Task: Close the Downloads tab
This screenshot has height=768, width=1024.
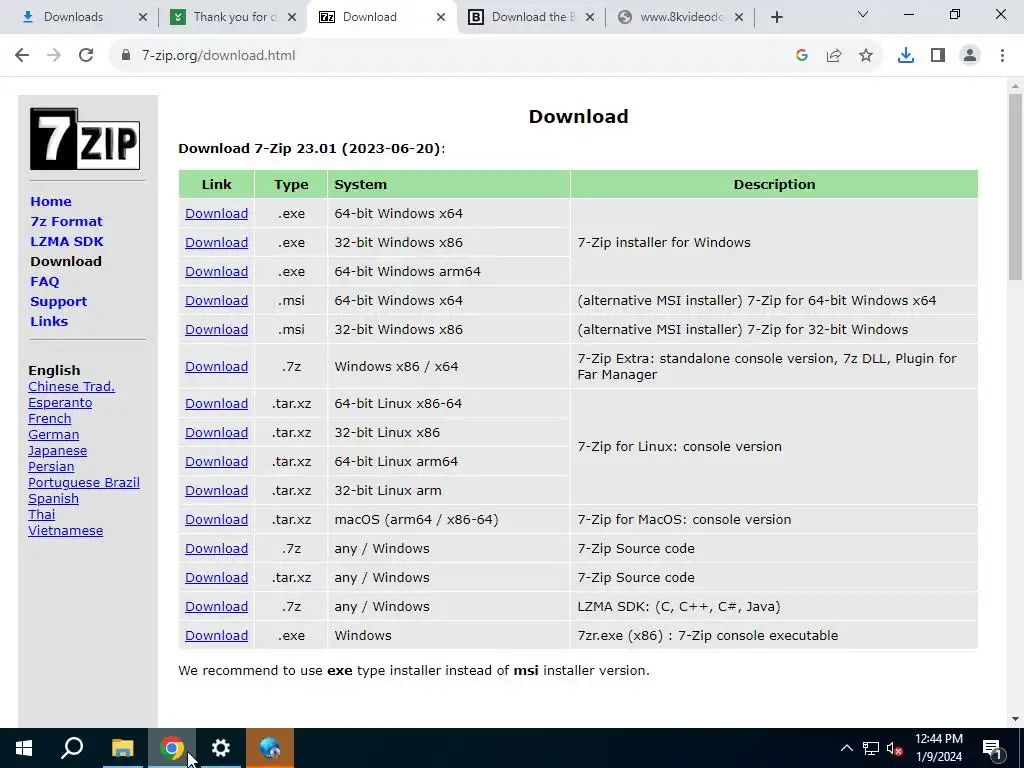Action: point(143,18)
